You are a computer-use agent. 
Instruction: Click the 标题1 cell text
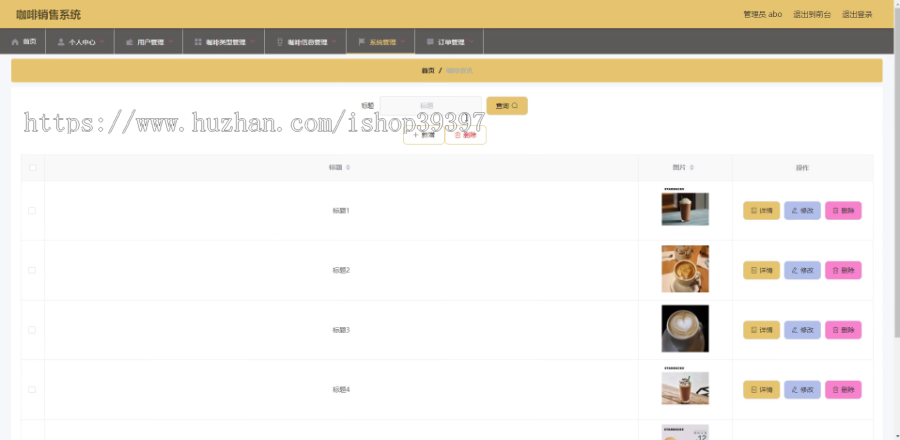pos(341,211)
